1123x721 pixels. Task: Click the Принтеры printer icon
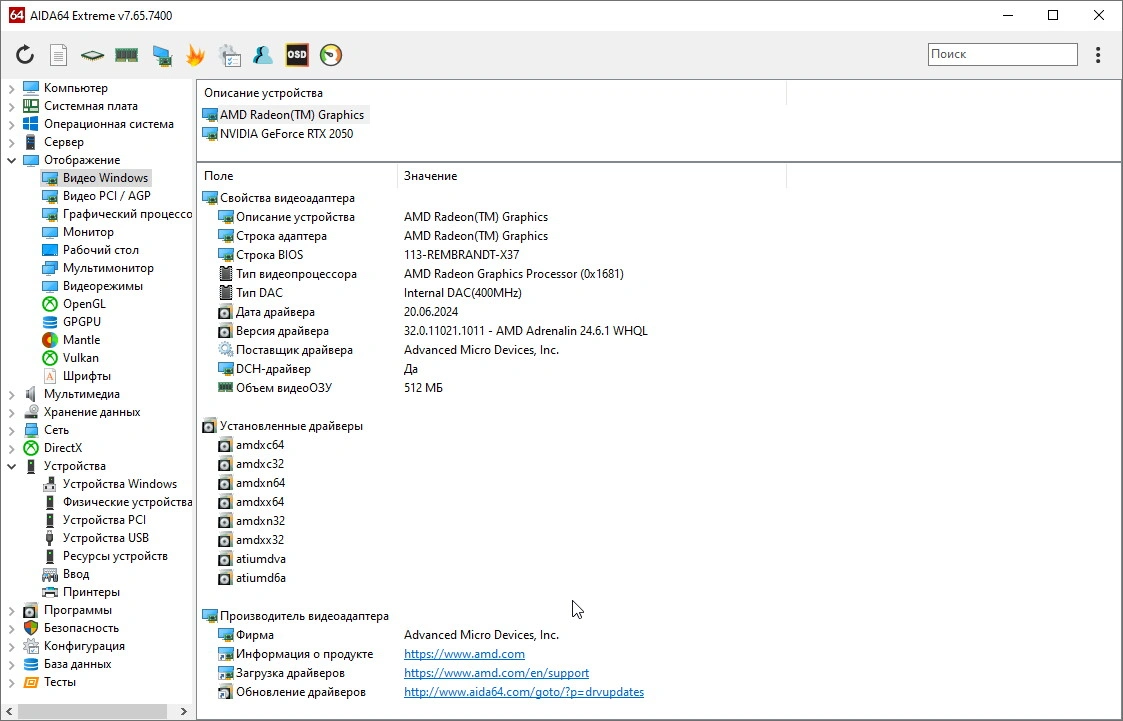point(50,592)
